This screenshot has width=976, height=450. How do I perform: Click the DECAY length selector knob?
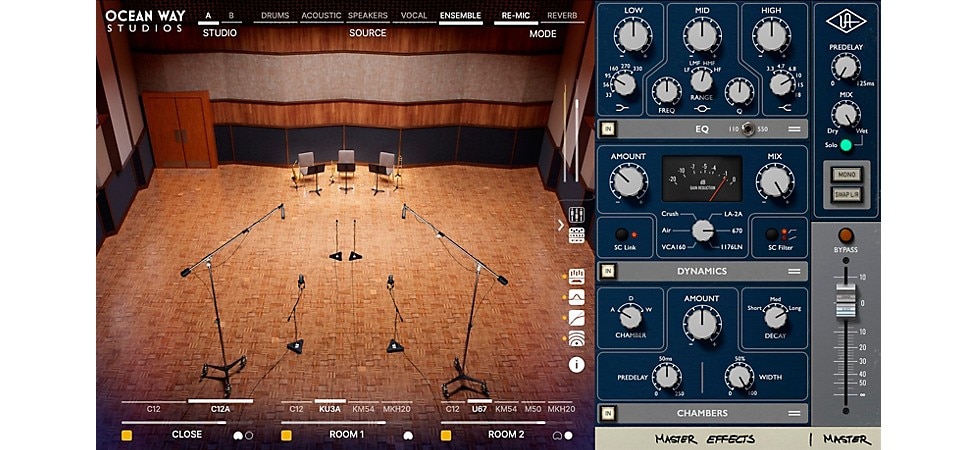click(775, 317)
